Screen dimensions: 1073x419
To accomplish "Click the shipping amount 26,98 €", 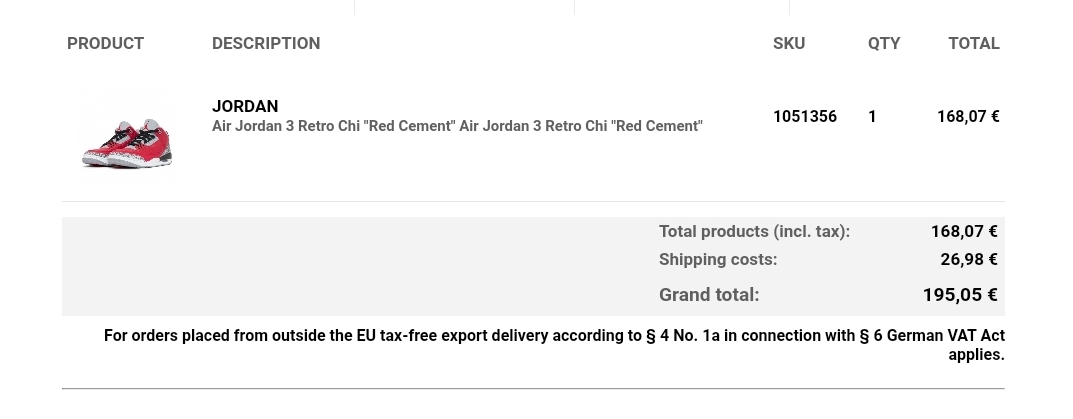I will (968, 259).
